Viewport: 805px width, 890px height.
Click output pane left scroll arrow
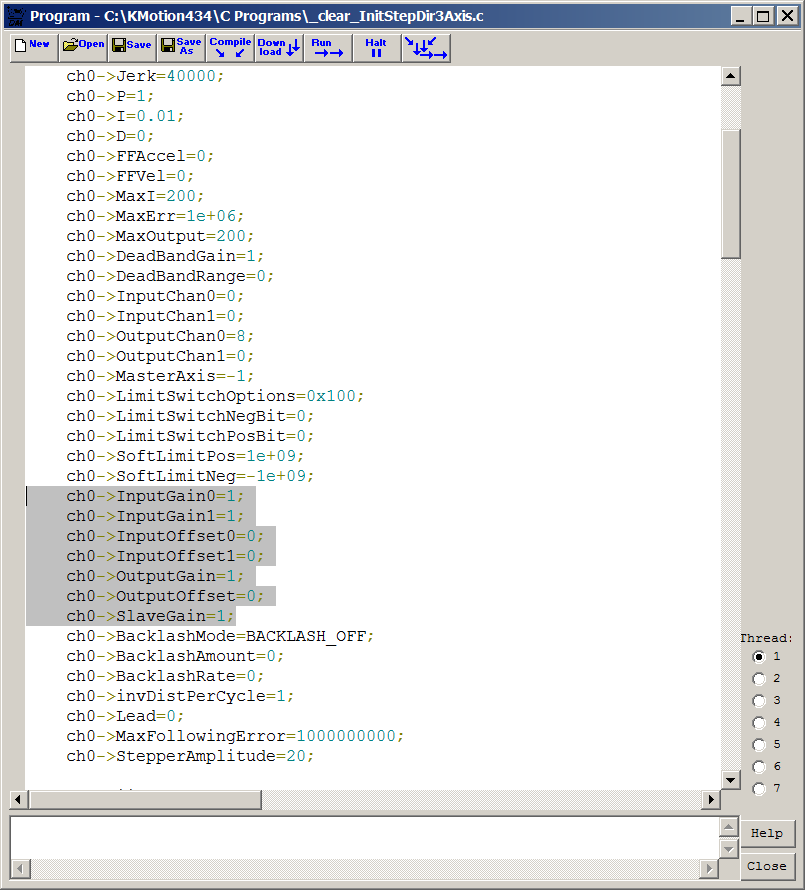click(x=21, y=868)
